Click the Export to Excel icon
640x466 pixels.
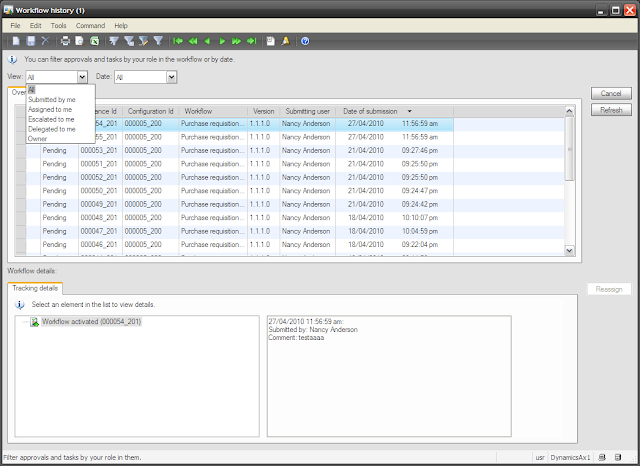(x=95, y=41)
